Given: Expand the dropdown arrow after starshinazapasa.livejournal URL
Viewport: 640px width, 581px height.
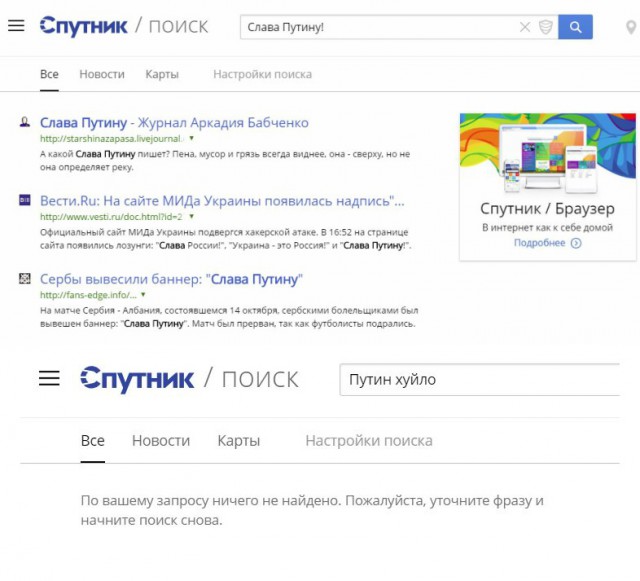Looking at the screenshot, I should pos(191,138).
